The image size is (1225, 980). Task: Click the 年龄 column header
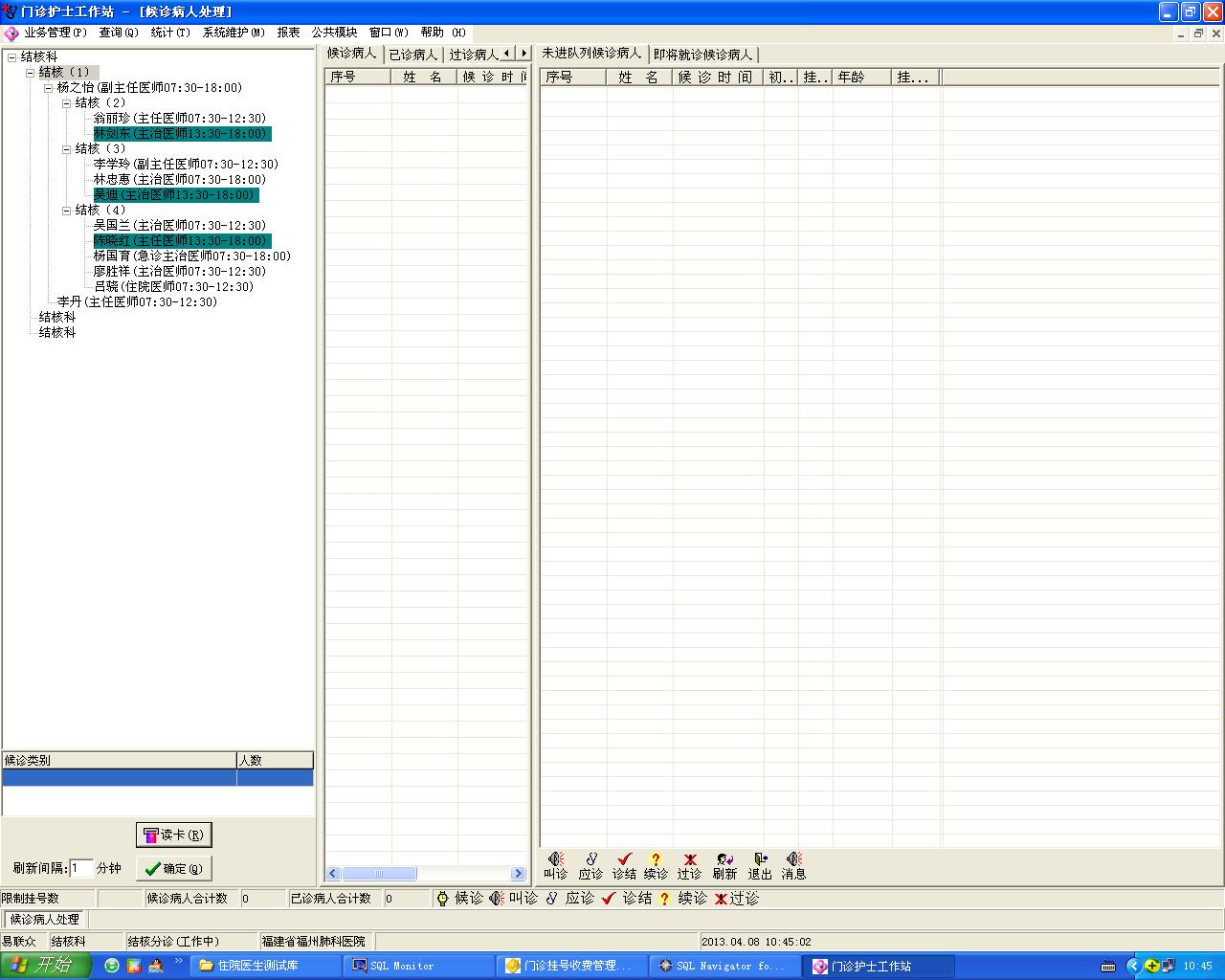point(862,78)
